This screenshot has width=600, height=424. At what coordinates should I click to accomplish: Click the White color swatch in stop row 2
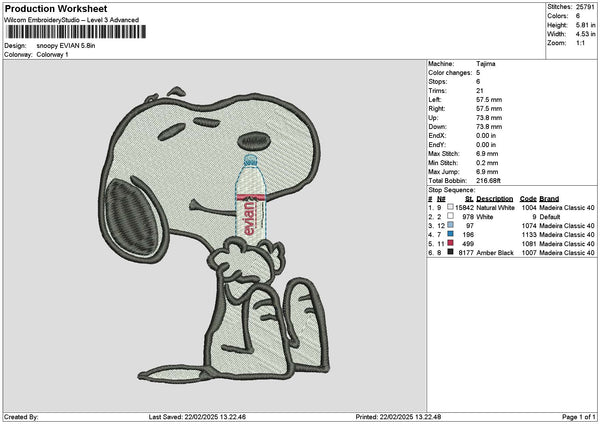450,216
